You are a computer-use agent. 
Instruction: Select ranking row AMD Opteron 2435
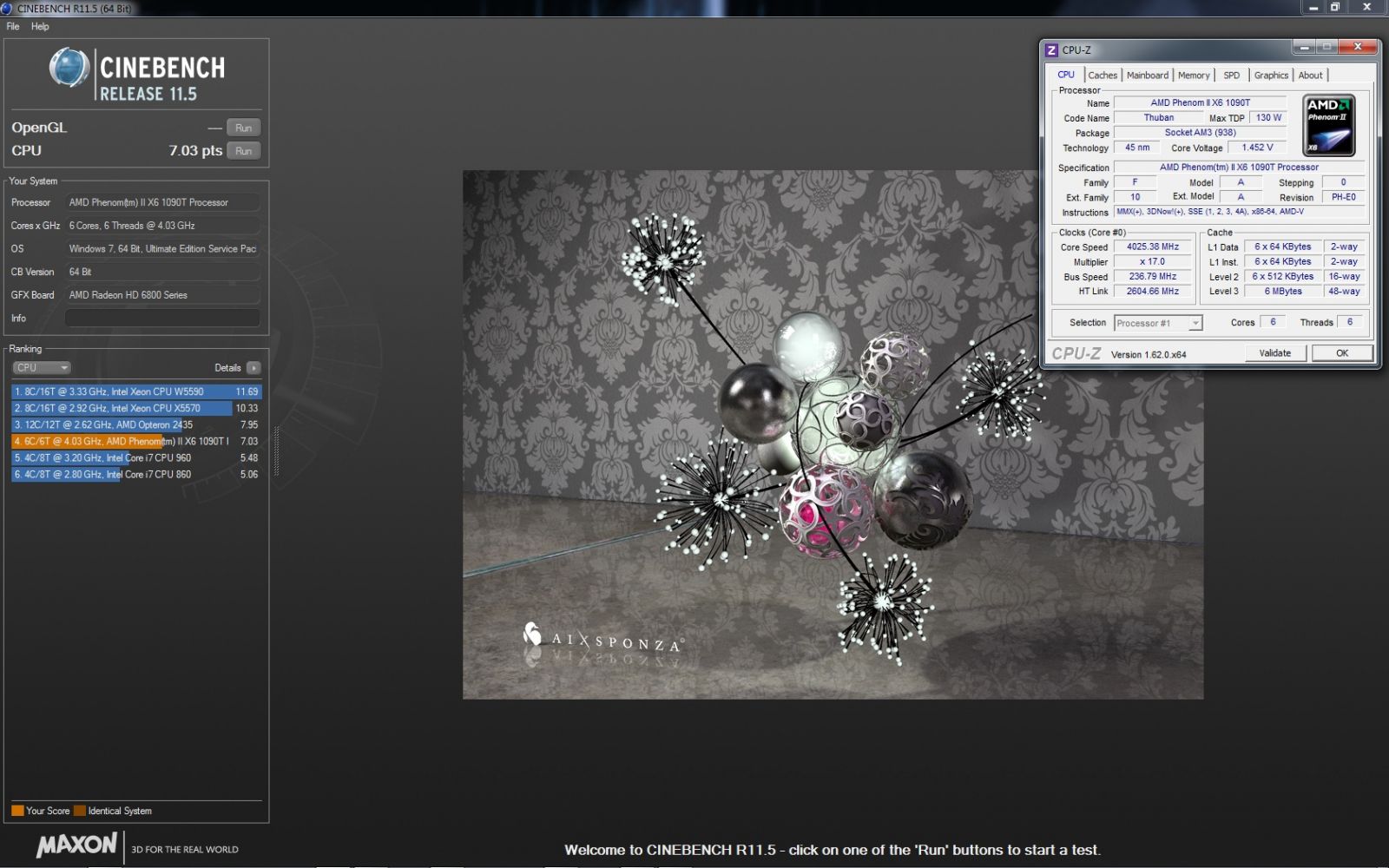click(136, 425)
